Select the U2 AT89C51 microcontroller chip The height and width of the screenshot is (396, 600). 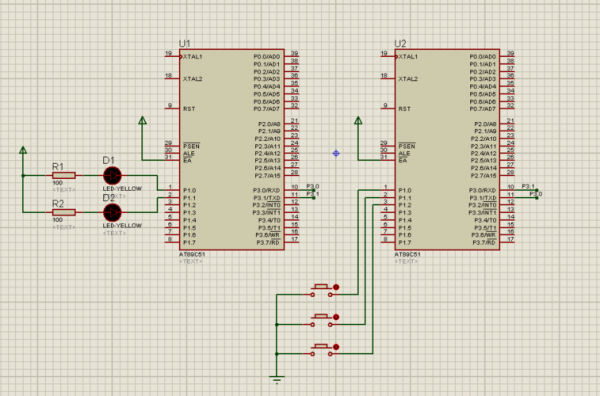(447, 150)
